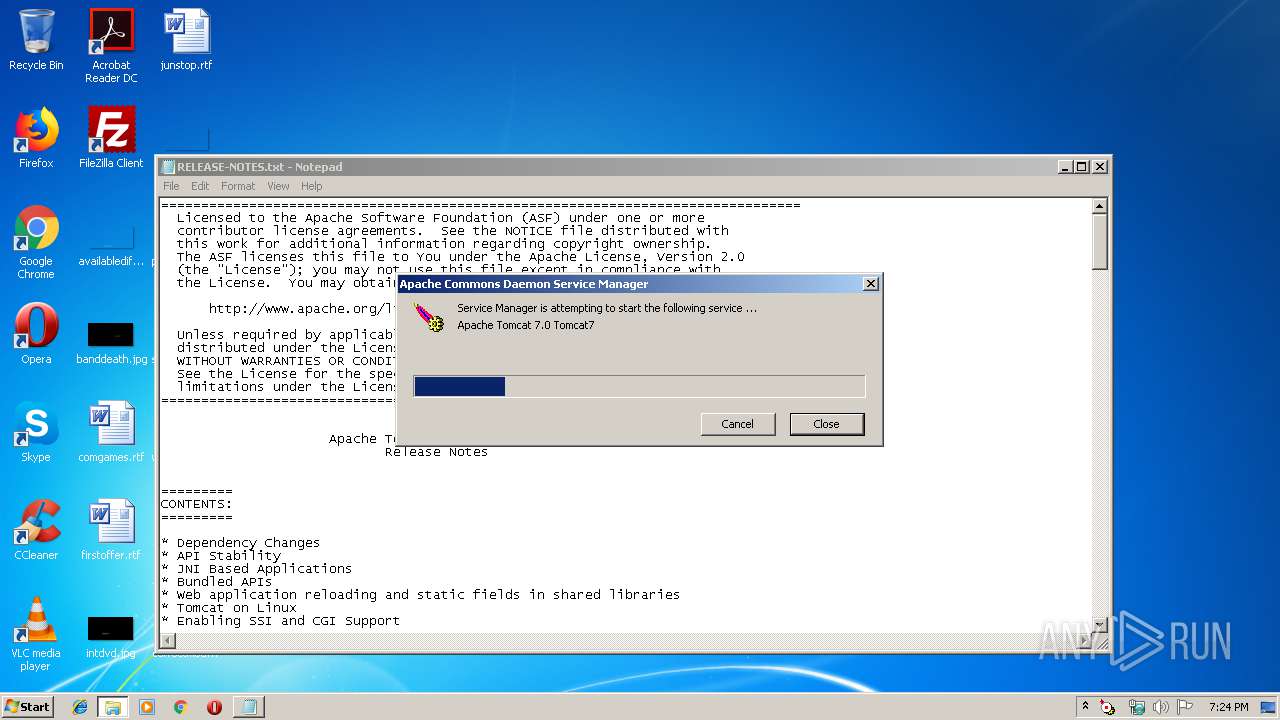
Task: Cancel the Tomcat service start
Action: 738,424
